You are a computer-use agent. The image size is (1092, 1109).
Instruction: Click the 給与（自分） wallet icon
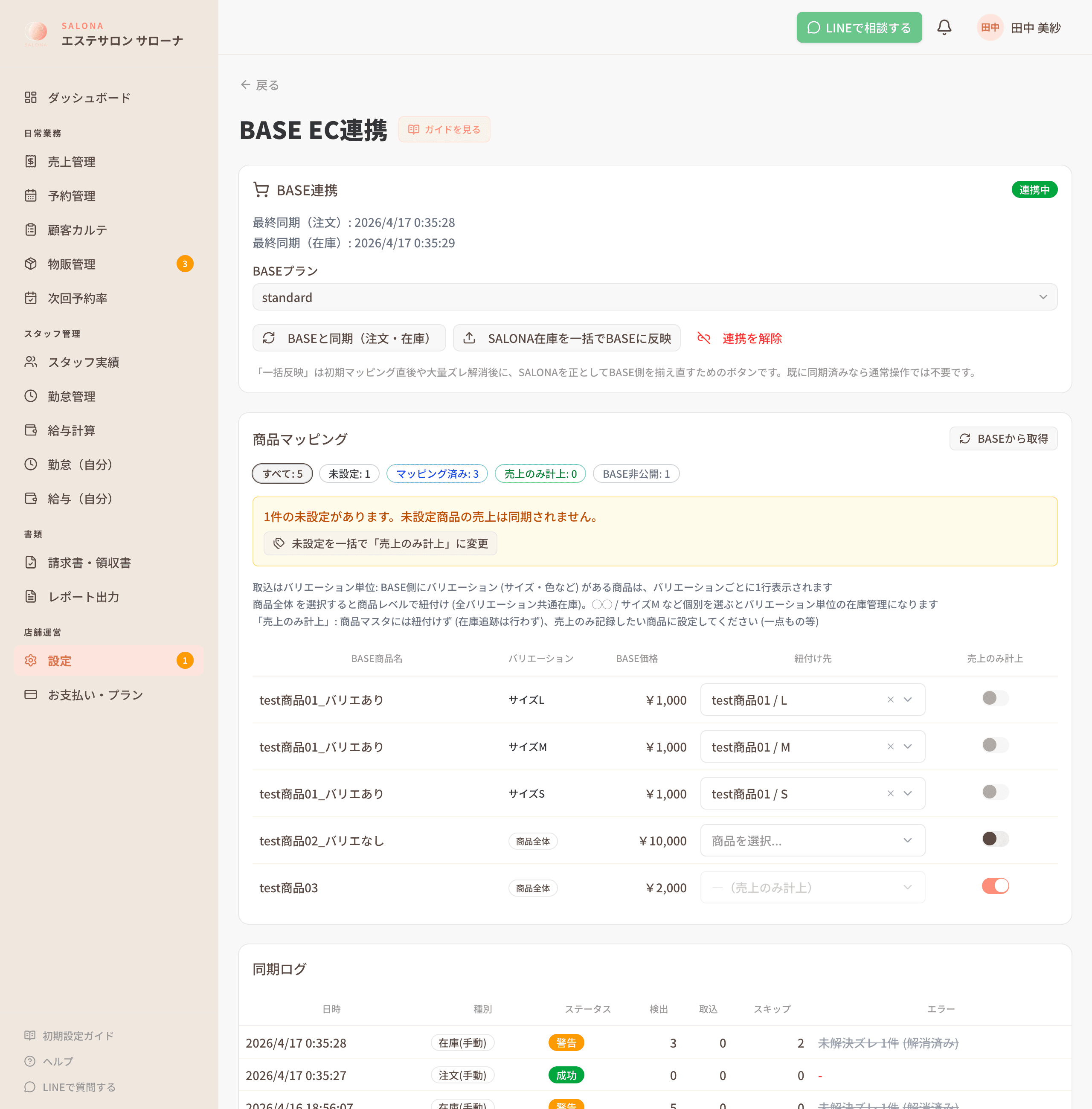pyautogui.click(x=31, y=498)
